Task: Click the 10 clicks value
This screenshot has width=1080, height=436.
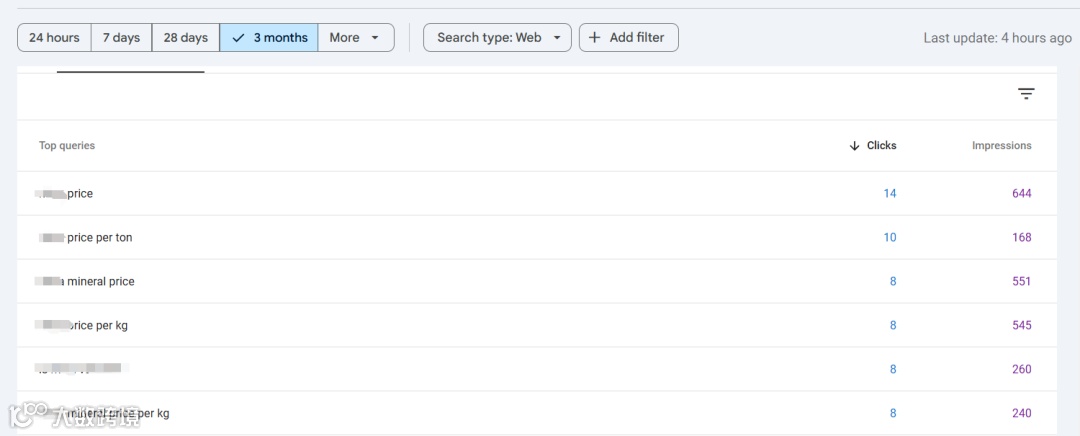Action: pos(890,238)
